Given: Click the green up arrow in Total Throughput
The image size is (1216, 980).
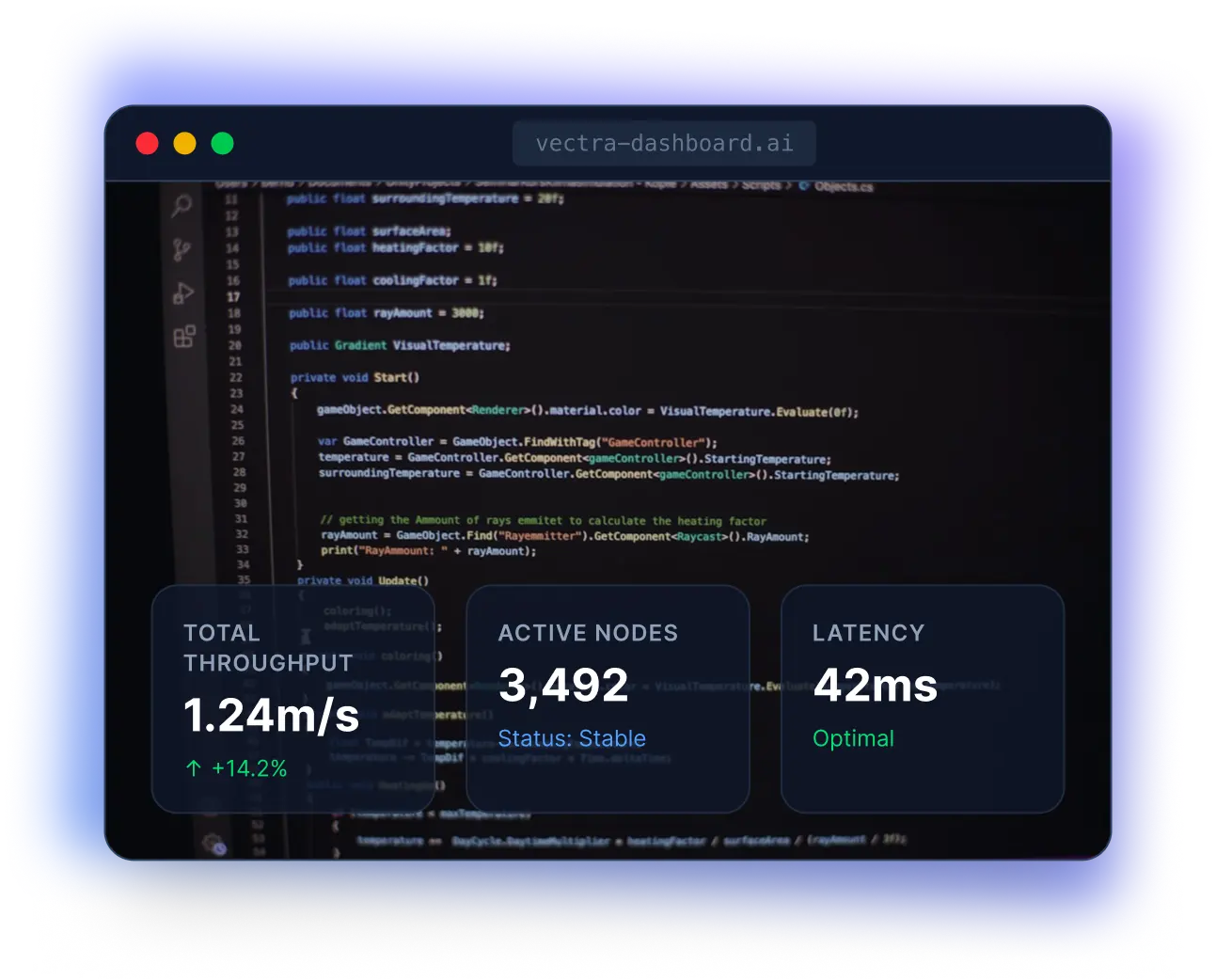Looking at the screenshot, I should point(194,768).
